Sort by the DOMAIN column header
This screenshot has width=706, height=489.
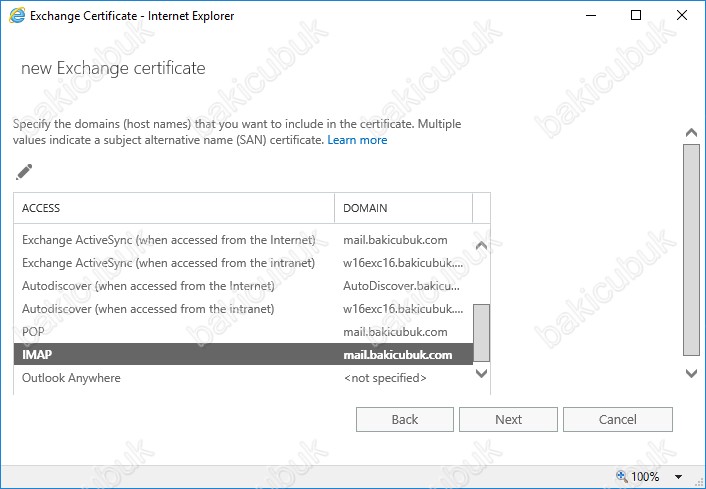click(403, 208)
